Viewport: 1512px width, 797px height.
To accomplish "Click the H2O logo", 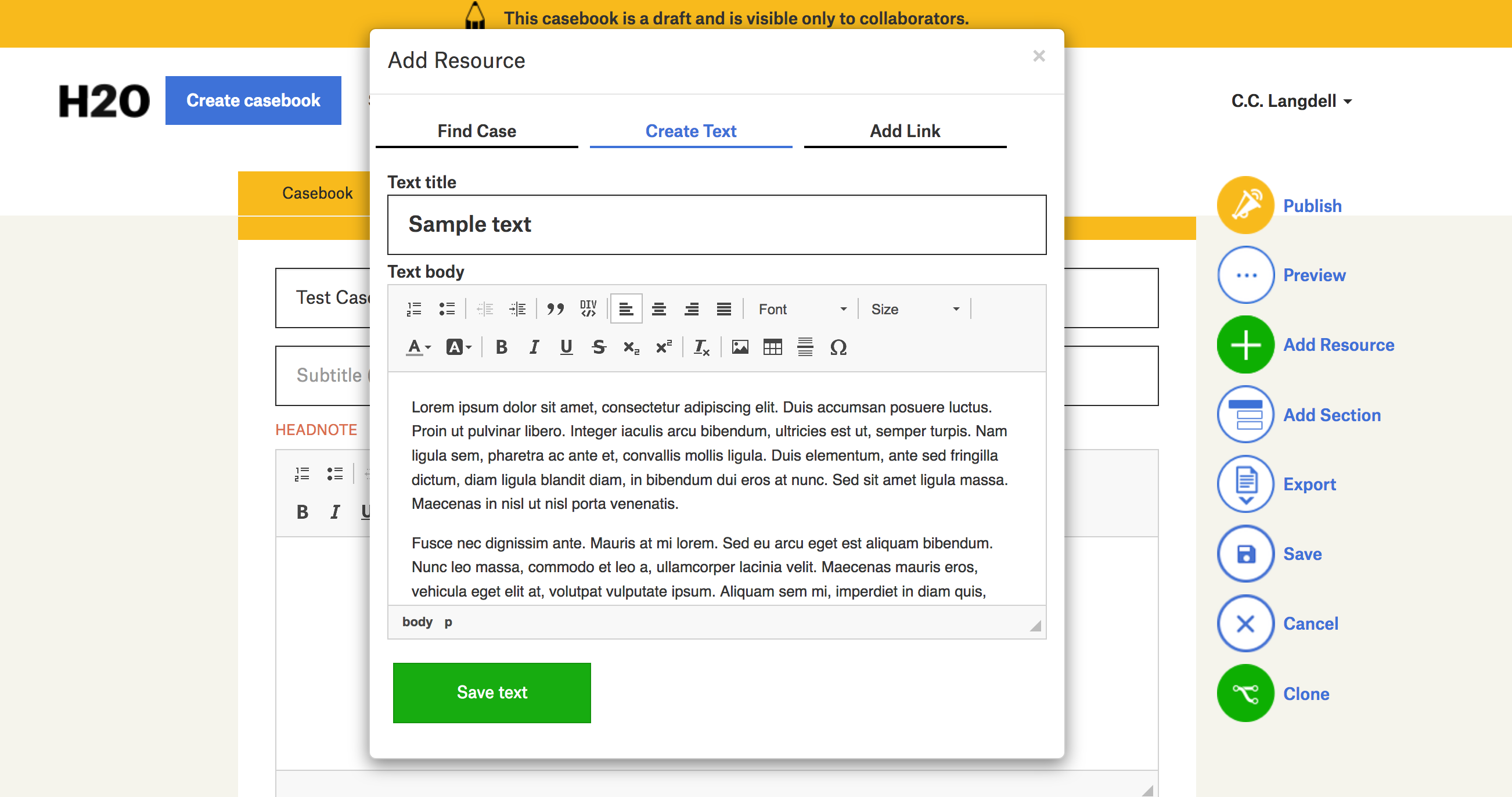I will 104,101.
